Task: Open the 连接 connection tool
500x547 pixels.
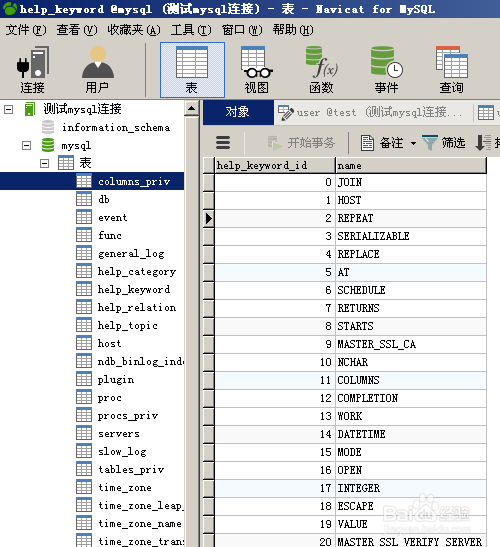Action: pyautogui.click(x=32, y=70)
